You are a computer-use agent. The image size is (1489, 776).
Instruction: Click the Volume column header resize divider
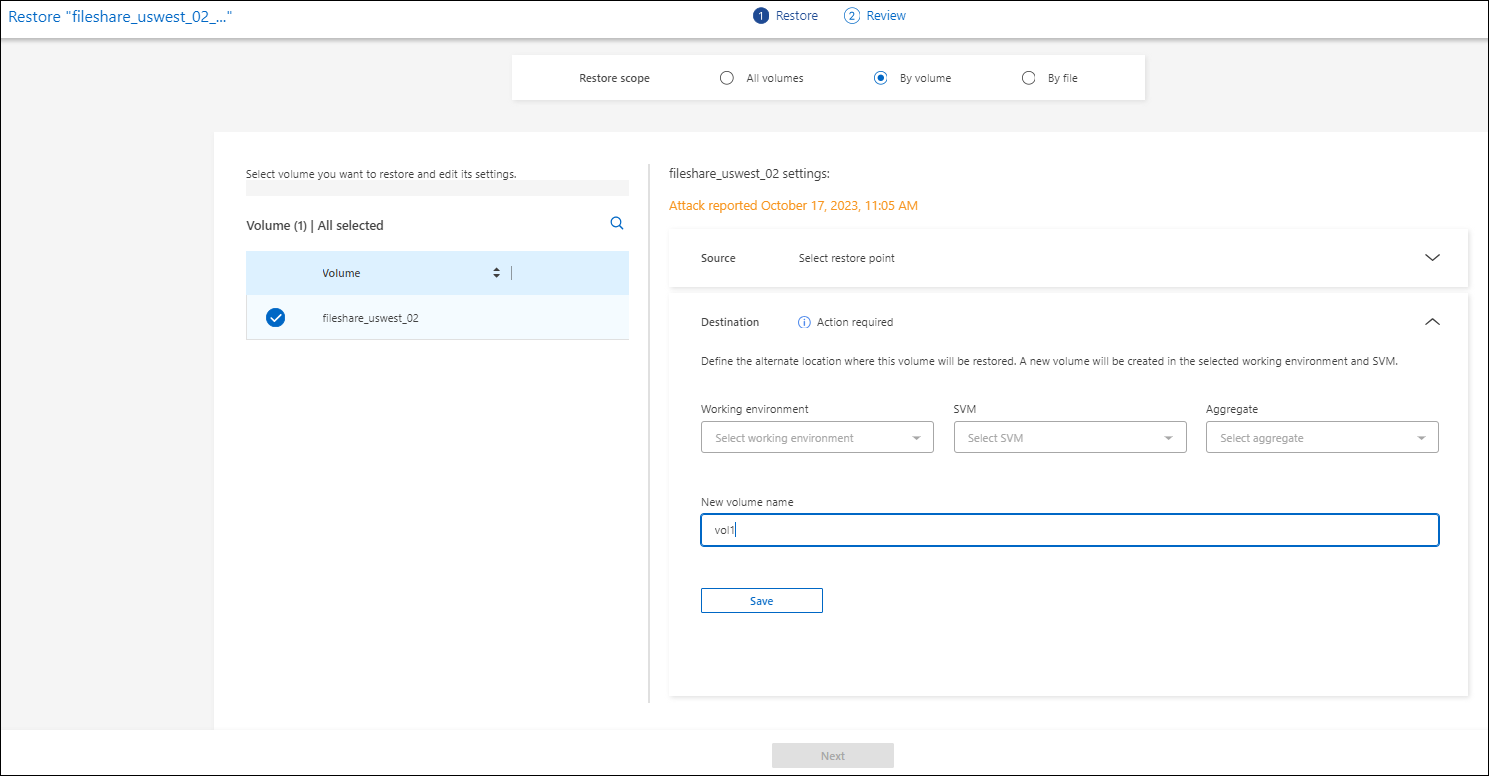[x=512, y=273]
